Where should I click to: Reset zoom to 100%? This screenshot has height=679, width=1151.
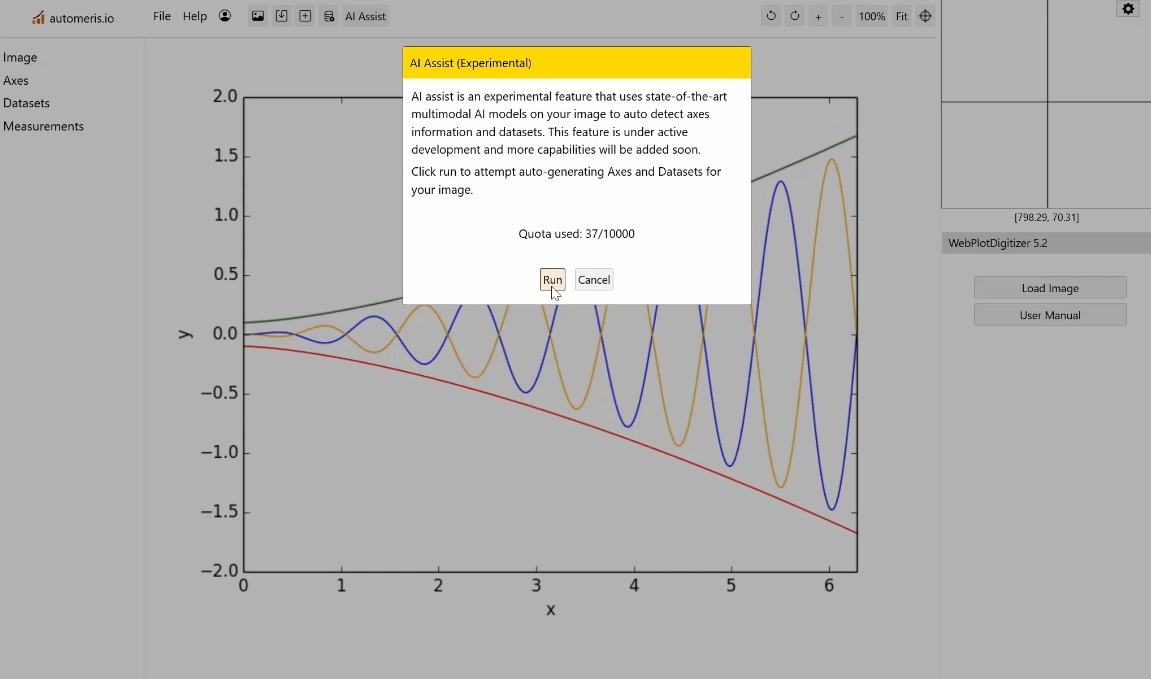point(871,16)
